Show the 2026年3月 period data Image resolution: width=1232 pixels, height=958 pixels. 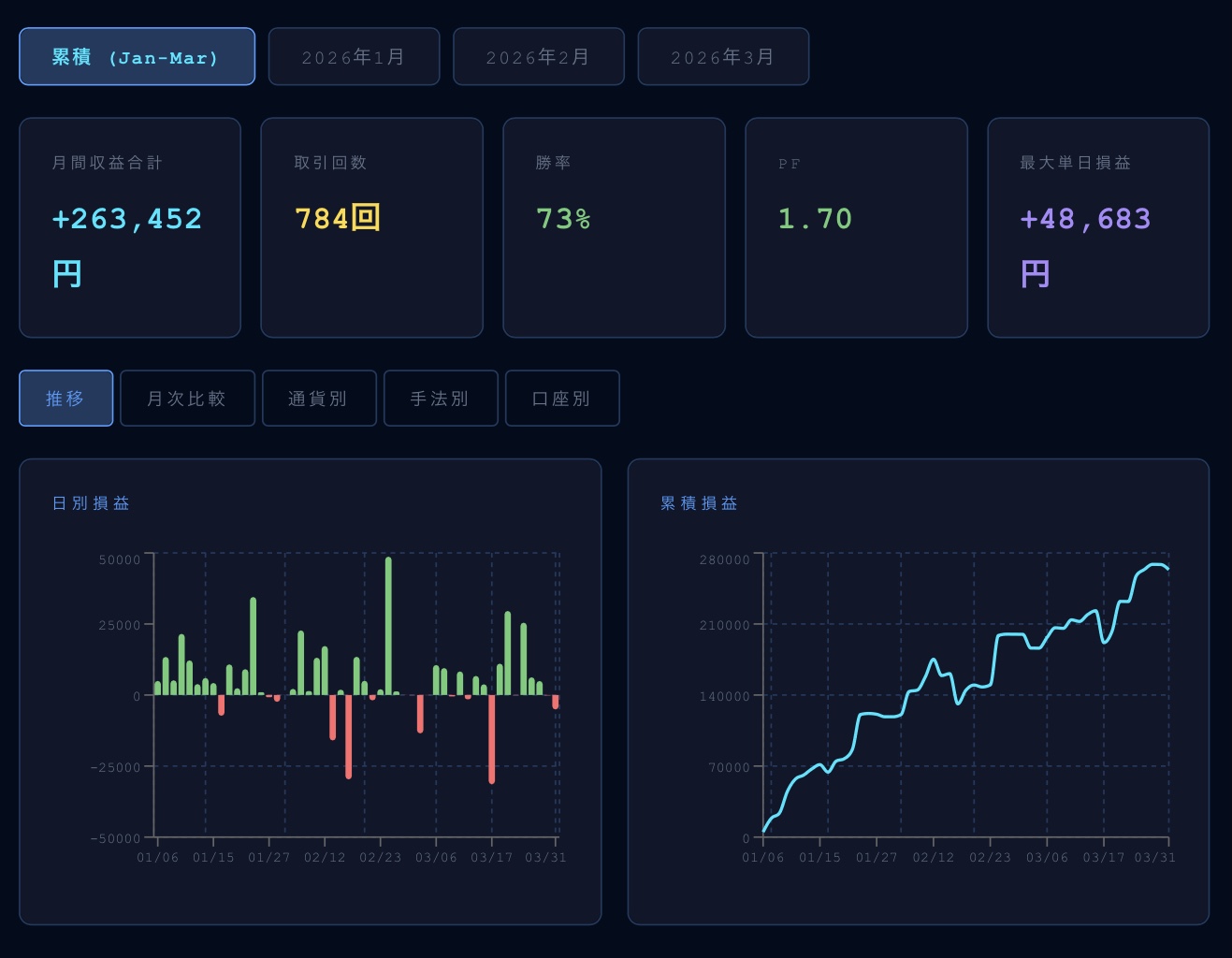(723, 57)
